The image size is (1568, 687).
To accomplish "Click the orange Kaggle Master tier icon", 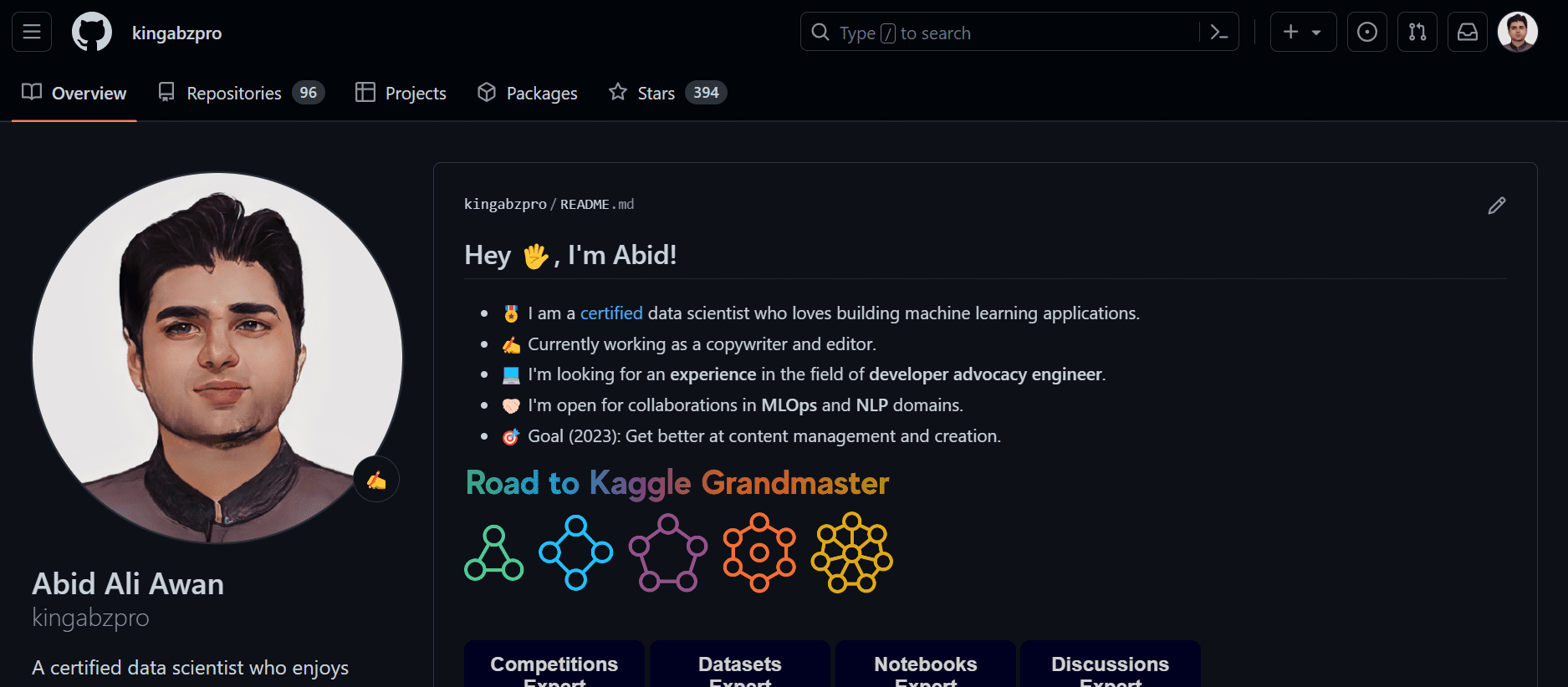I will pyautogui.click(x=759, y=552).
